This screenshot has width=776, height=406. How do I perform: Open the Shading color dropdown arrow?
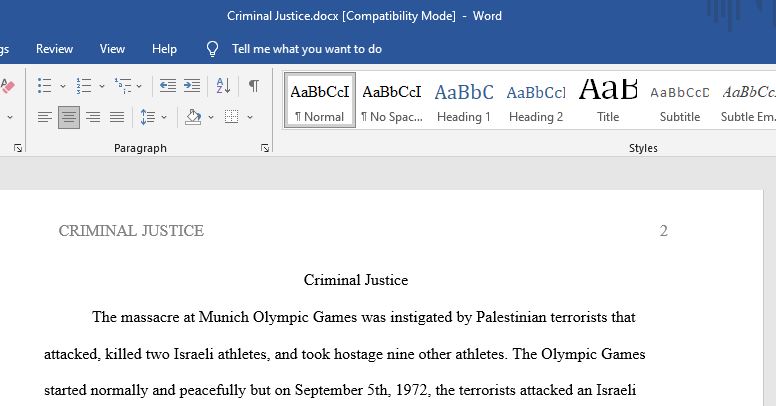point(211,117)
